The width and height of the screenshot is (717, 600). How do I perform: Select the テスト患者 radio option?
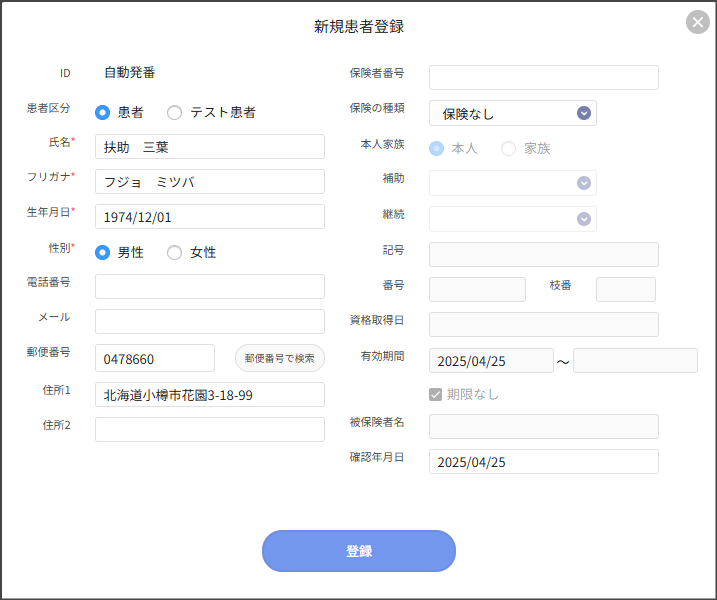[x=175, y=113]
